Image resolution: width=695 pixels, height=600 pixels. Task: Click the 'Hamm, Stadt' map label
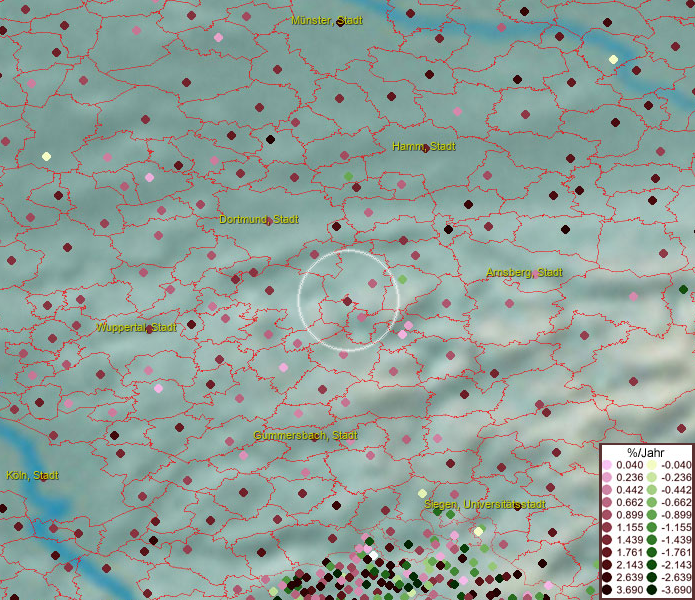[424, 146]
